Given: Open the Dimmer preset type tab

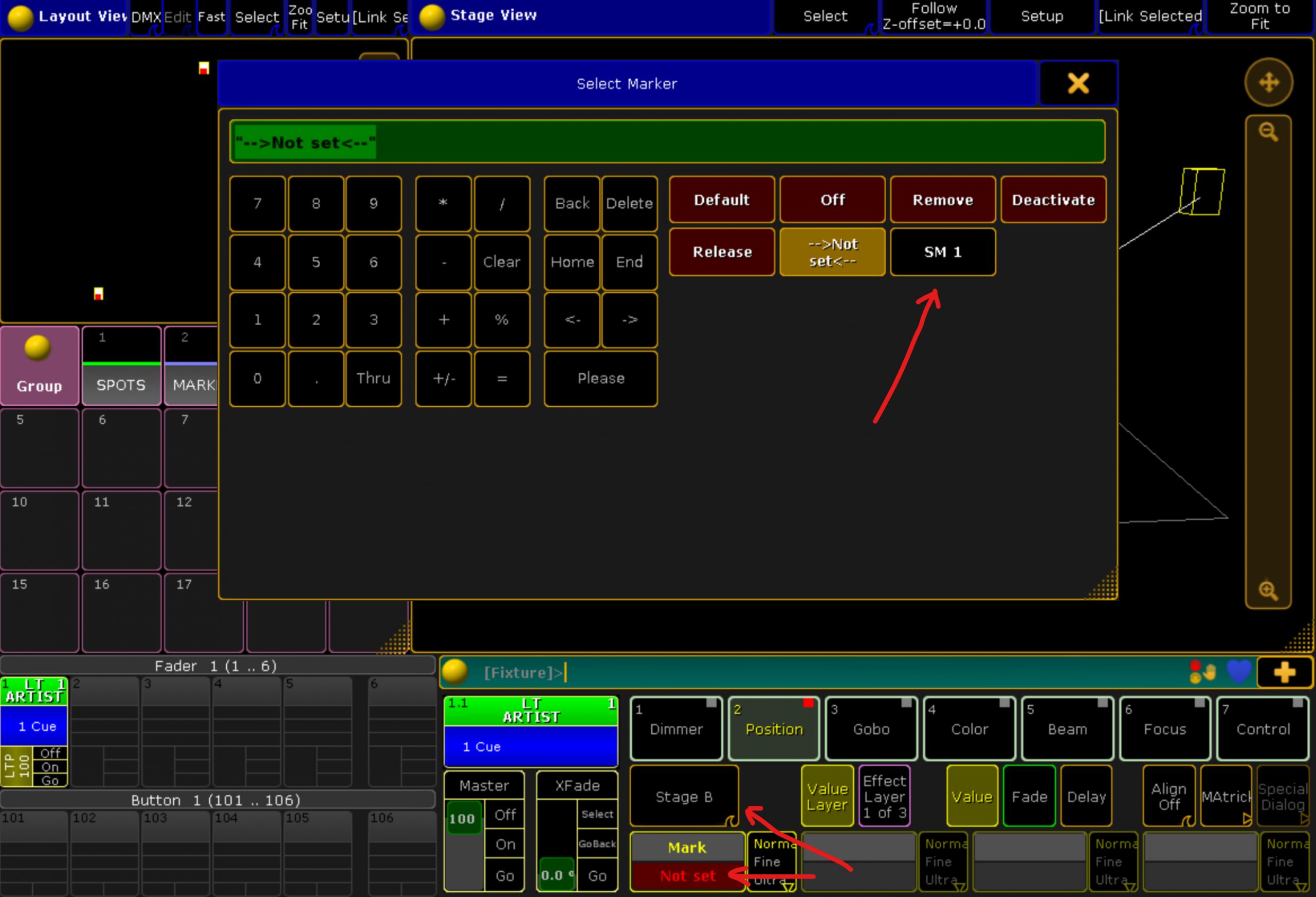Looking at the screenshot, I should (676, 729).
